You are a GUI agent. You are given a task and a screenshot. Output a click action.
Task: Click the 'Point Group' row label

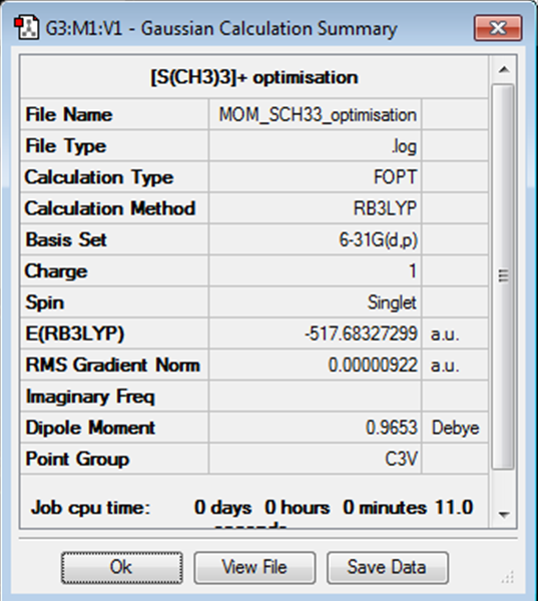pyautogui.click(x=77, y=459)
